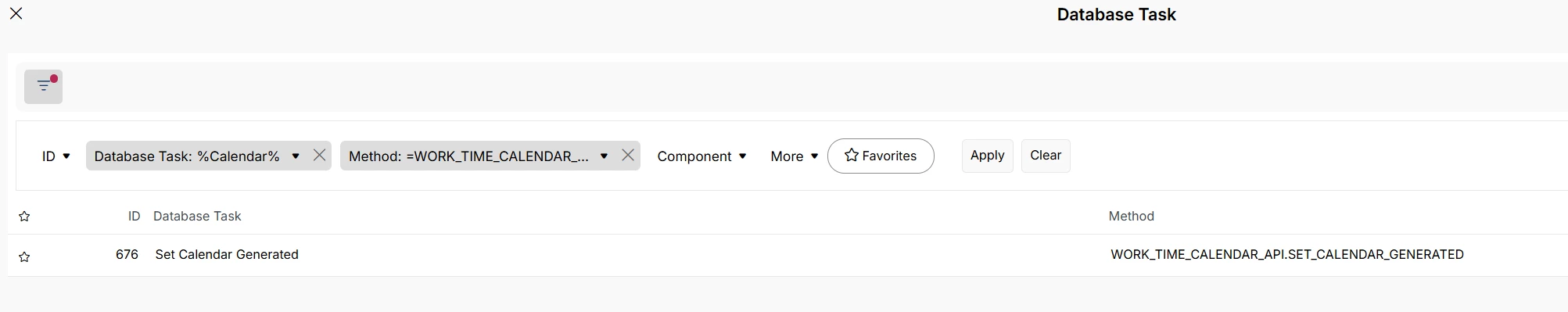Image resolution: width=1568 pixels, height=312 pixels.
Task: Sort by the Database Task column header
Action: point(197,216)
